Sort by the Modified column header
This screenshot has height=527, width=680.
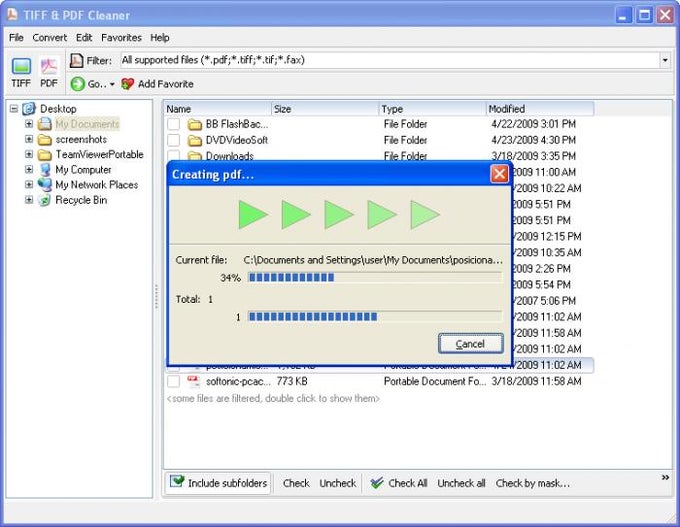539,109
